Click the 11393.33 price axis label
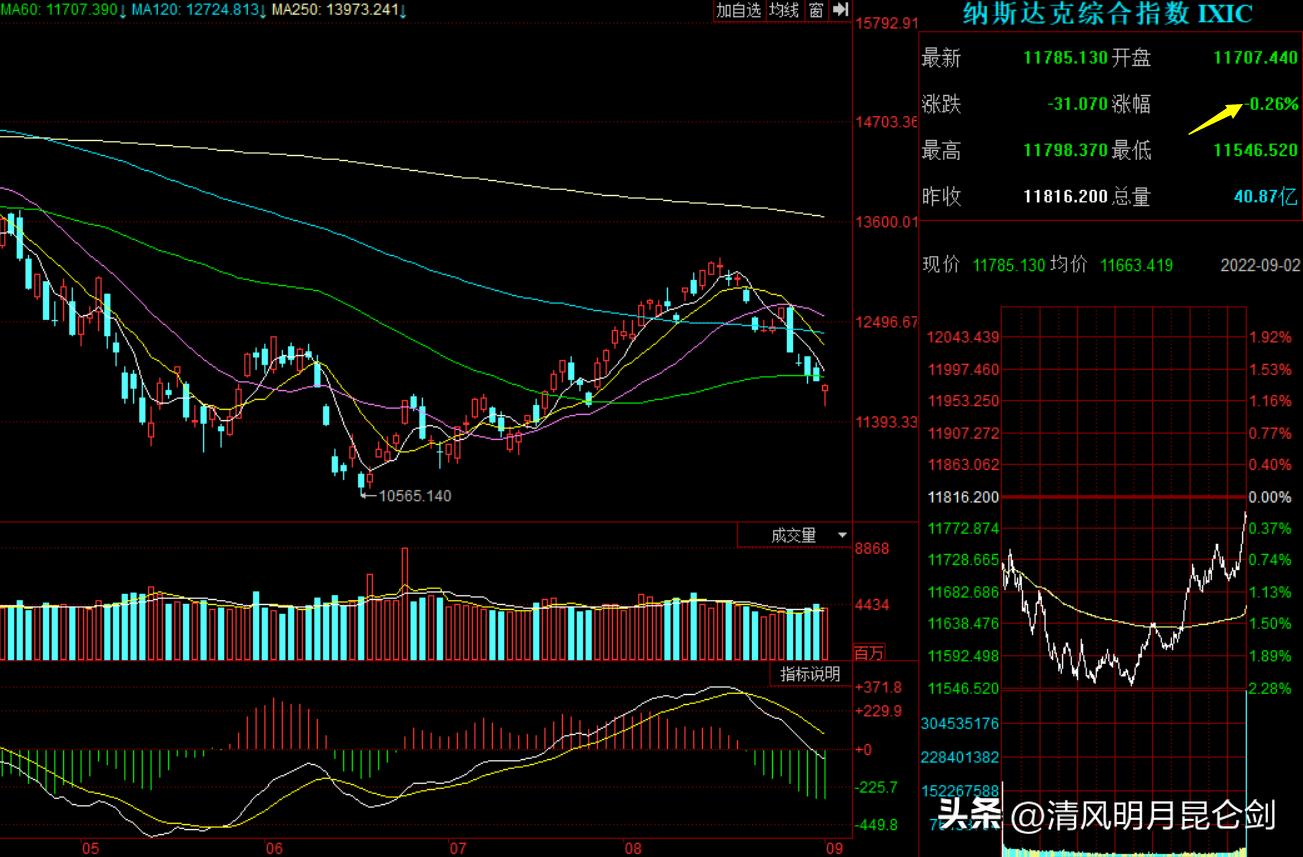Viewport: 1303px width, 857px height. 887,422
